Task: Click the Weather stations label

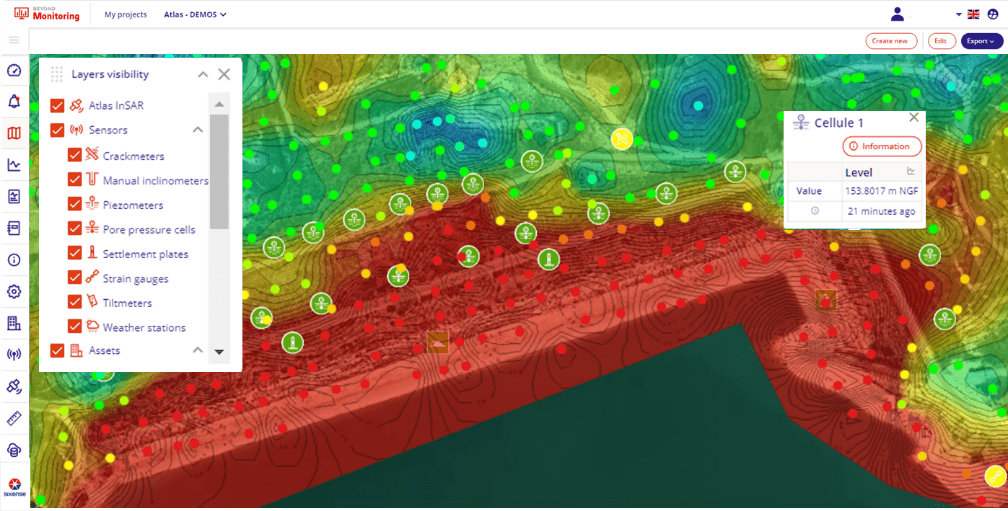Action: click(144, 327)
